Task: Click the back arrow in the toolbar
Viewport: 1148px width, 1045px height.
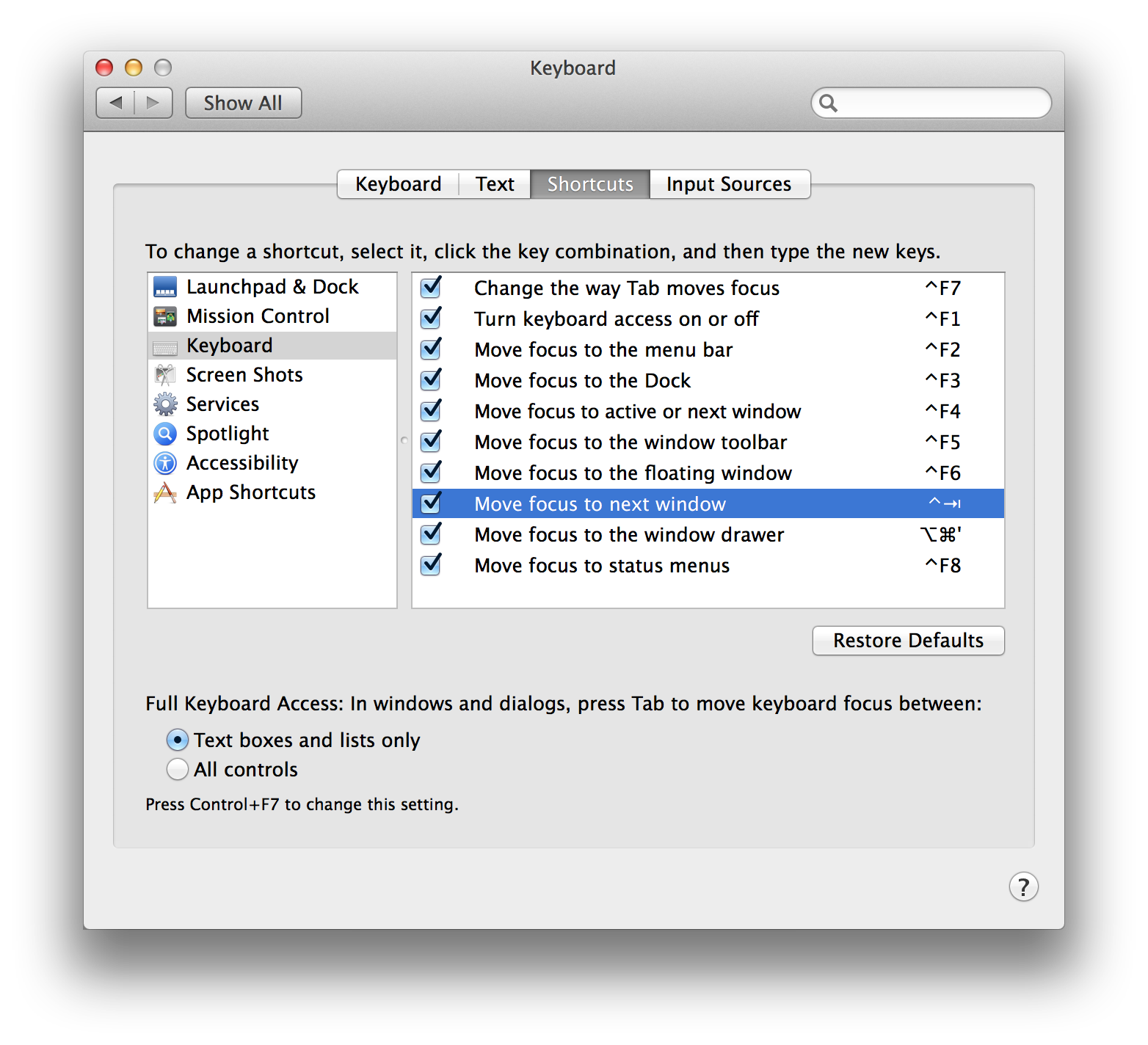Action: (x=115, y=103)
